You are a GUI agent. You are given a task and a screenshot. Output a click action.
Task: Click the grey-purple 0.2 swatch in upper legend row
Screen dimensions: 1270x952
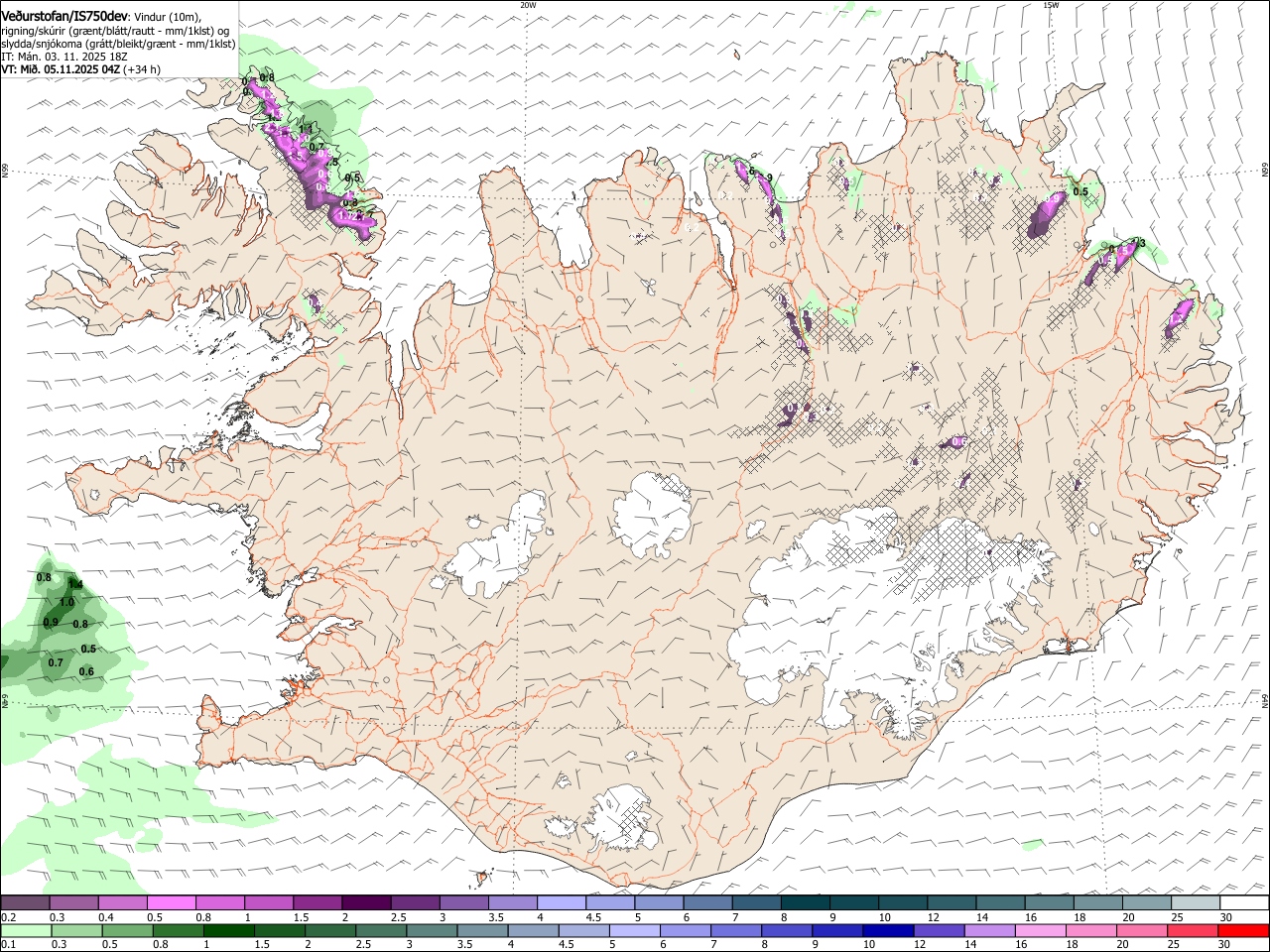point(25,903)
